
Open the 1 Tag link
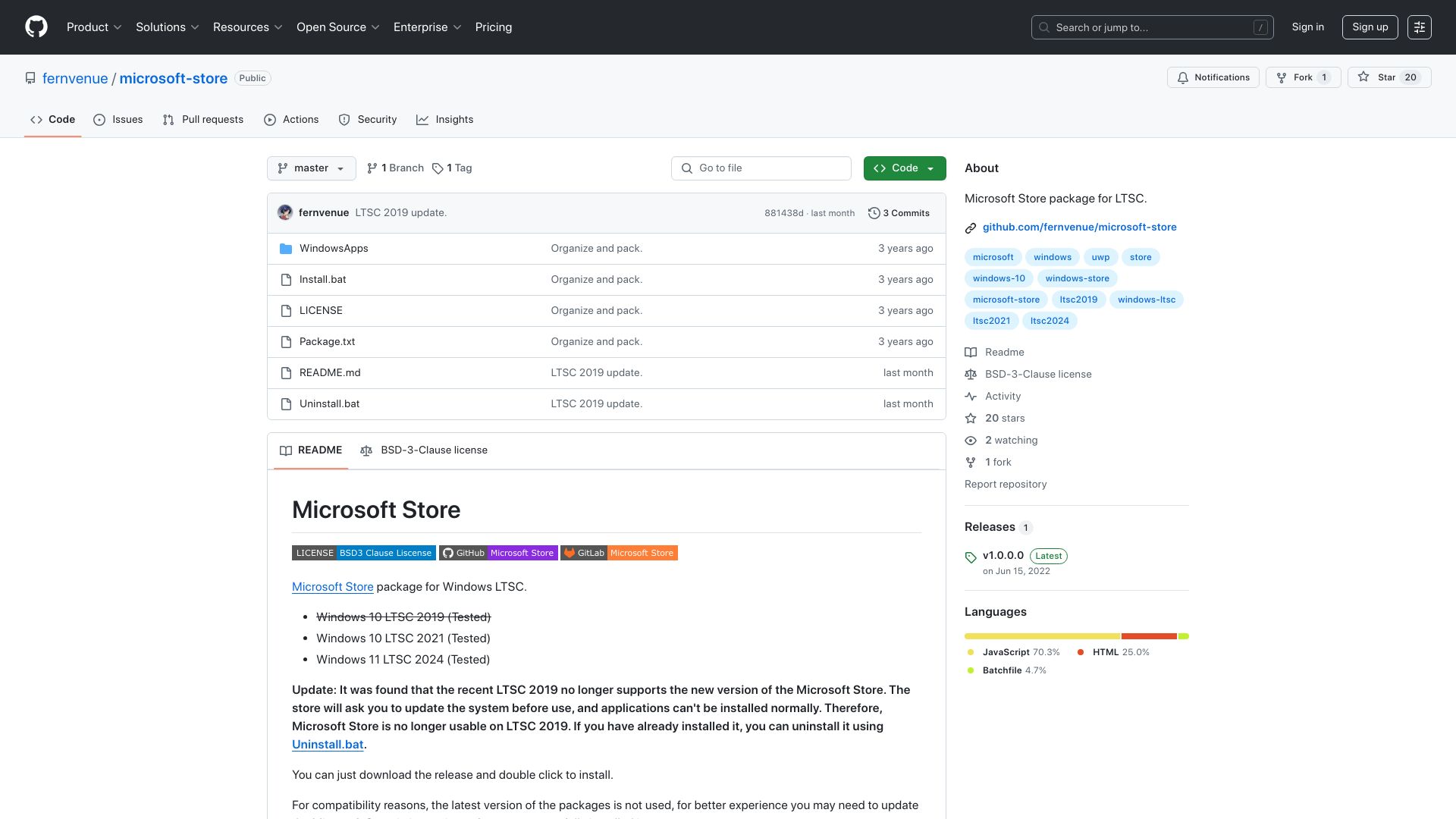[x=452, y=168]
